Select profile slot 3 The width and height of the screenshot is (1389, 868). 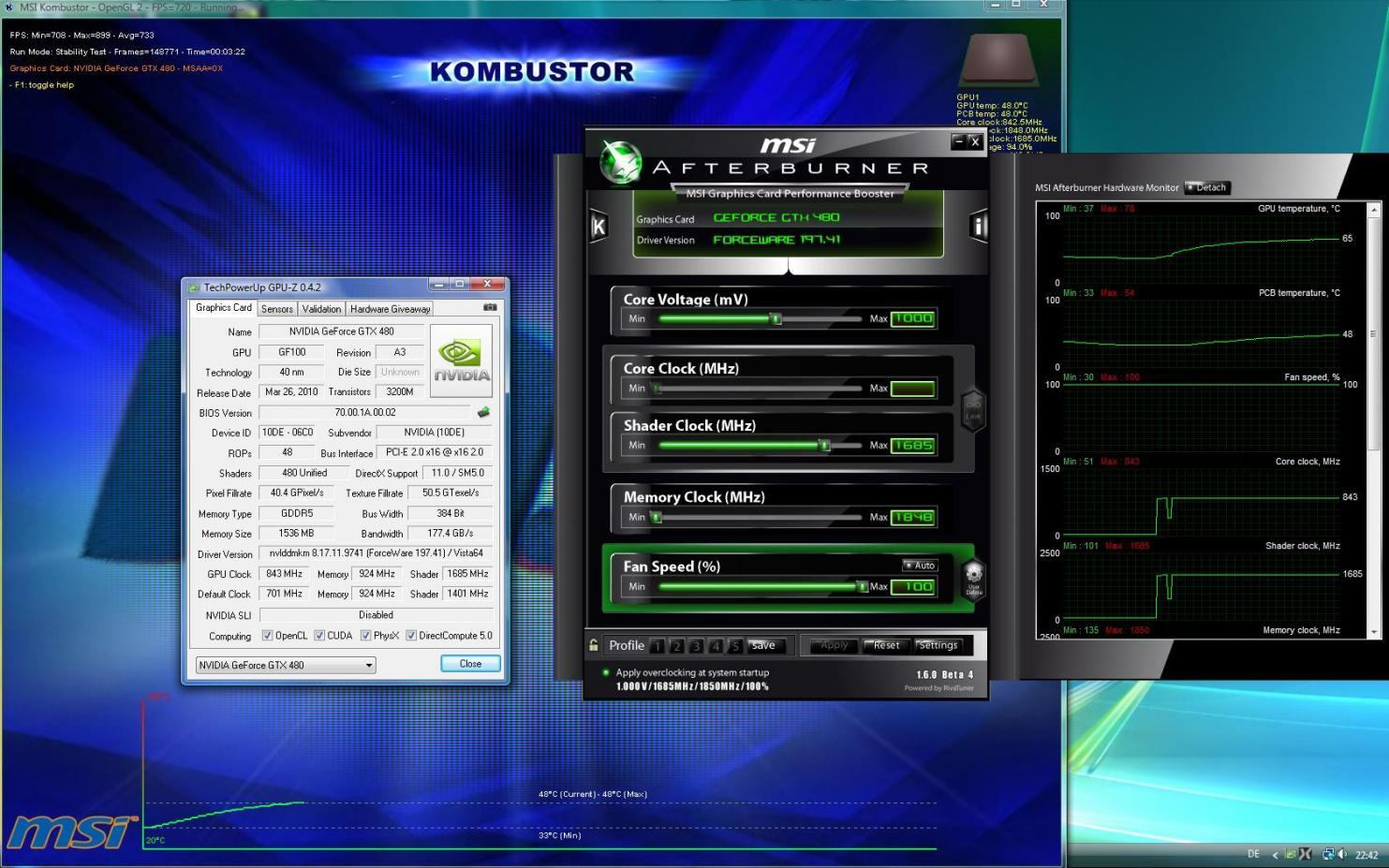[696, 646]
